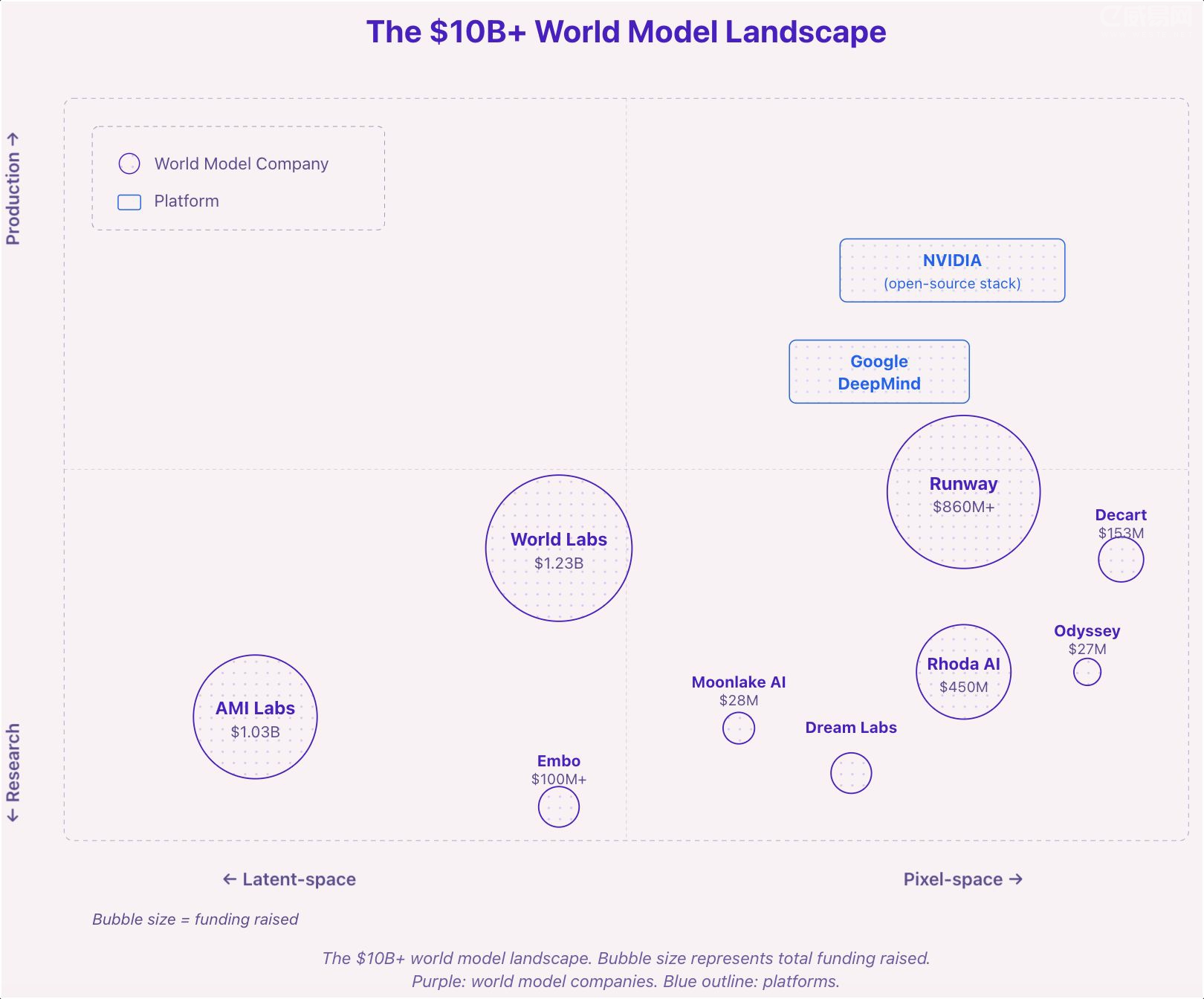Click the World Model Company legend circle
Image resolution: width=1204 pixels, height=999 pixels.
129,164
